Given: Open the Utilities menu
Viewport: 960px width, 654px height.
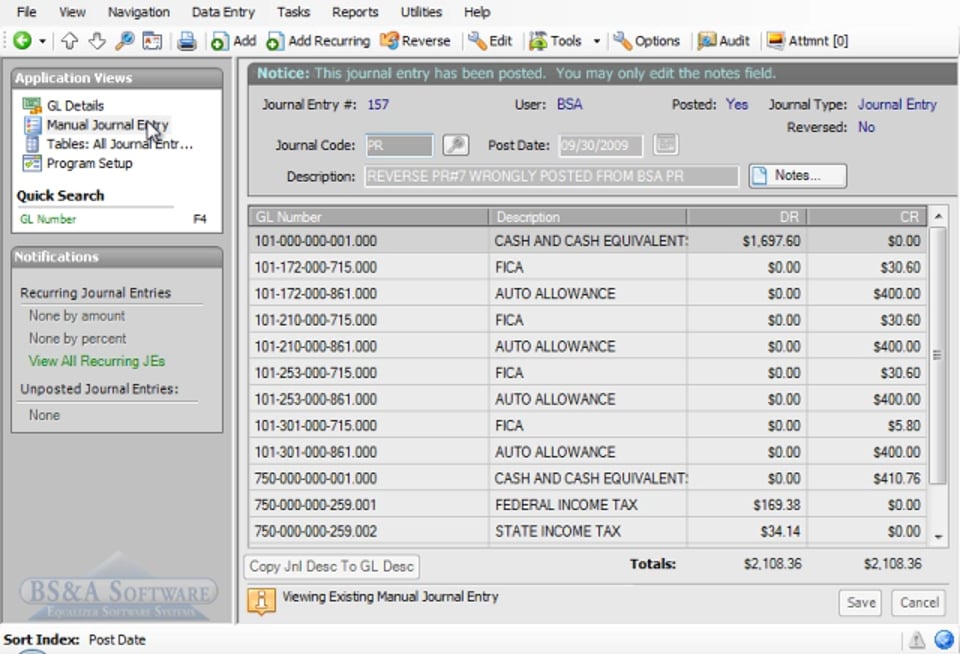Looking at the screenshot, I should (x=421, y=12).
